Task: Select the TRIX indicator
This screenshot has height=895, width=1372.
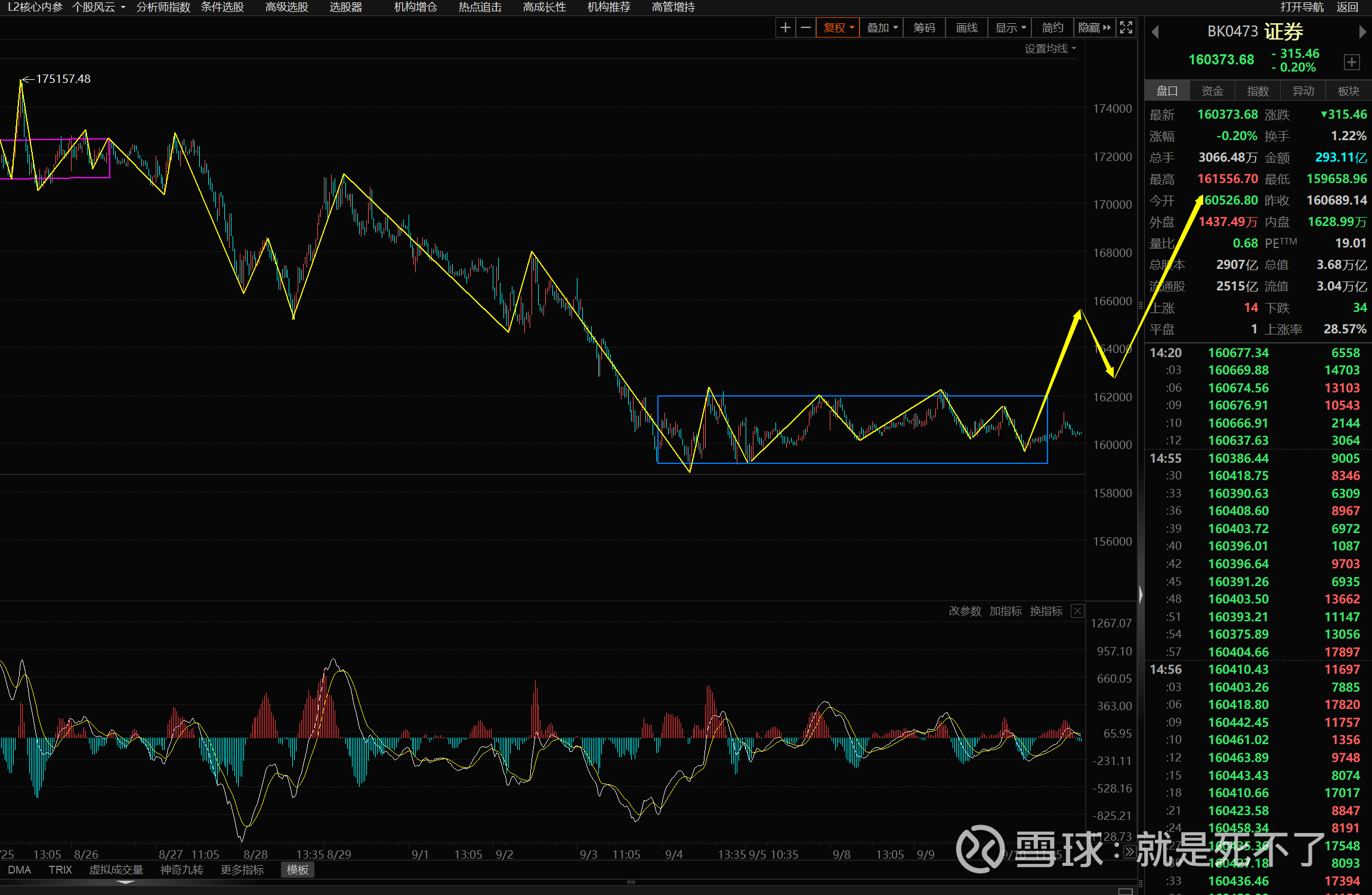Action: pyautogui.click(x=60, y=870)
